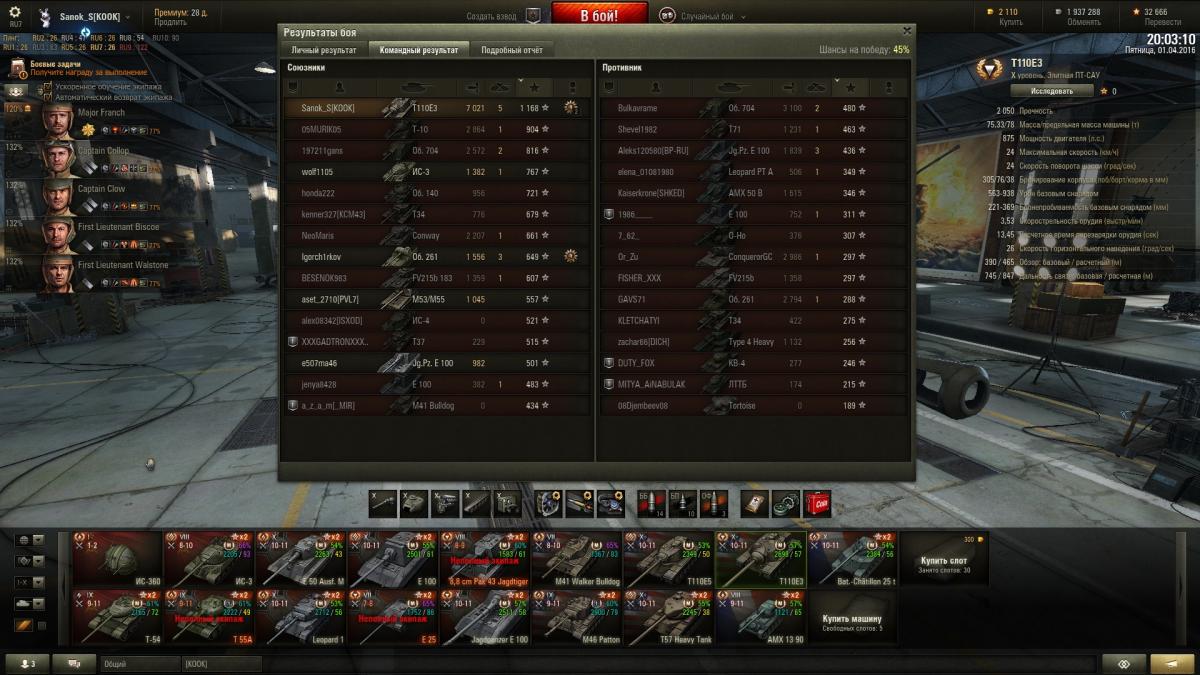
Task: Toggle Автоматический возврат экипажа checkbox
Action: 48,97
